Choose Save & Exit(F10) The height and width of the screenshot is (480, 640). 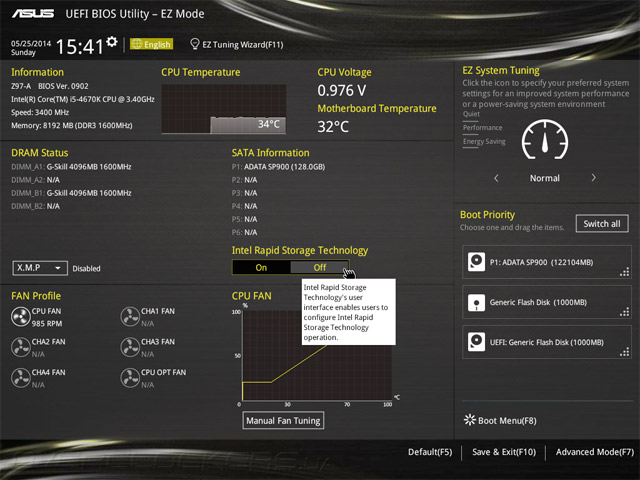click(x=504, y=452)
